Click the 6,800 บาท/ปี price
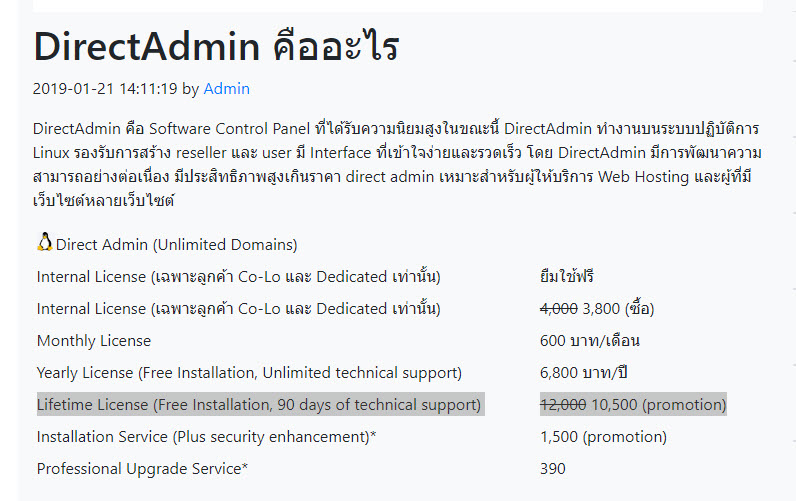This screenshot has width=796, height=501. 583,373
